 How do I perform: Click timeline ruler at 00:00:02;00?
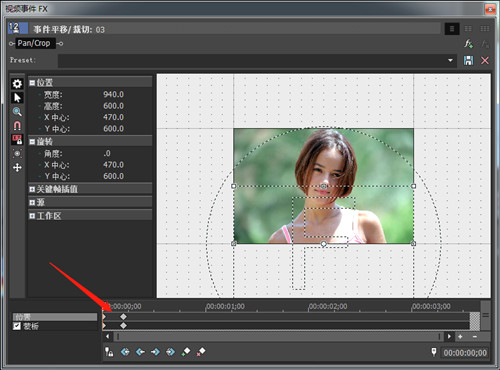pyautogui.click(x=328, y=306)
